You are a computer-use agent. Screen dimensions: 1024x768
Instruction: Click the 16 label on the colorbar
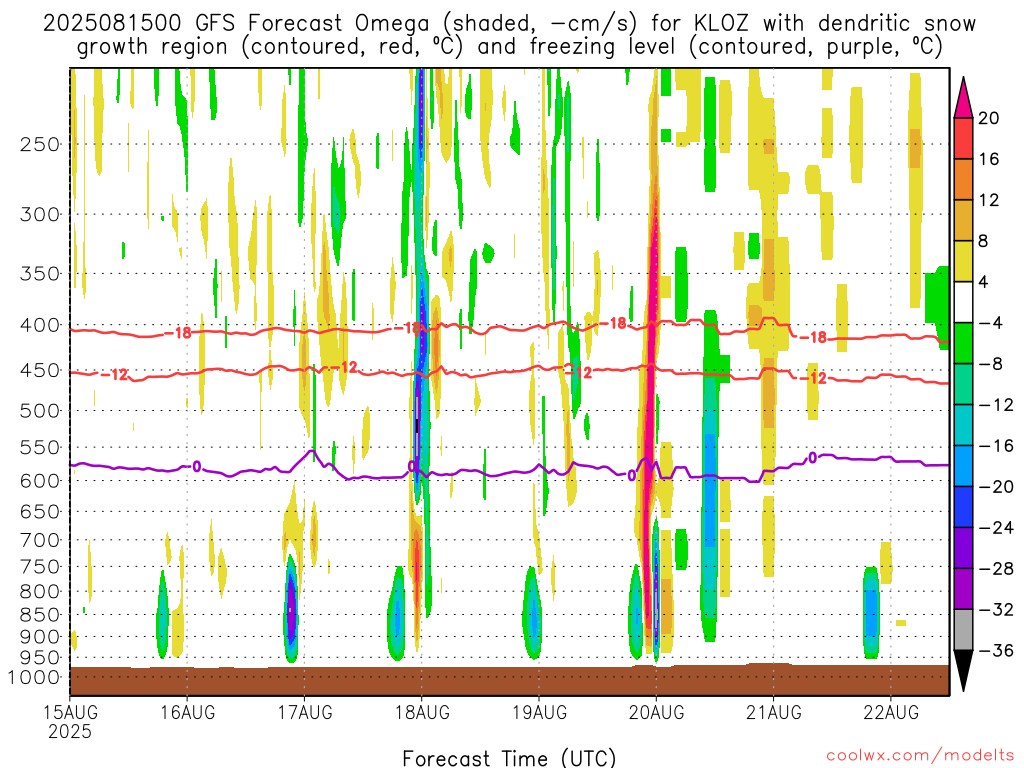(x=989, y=159)
